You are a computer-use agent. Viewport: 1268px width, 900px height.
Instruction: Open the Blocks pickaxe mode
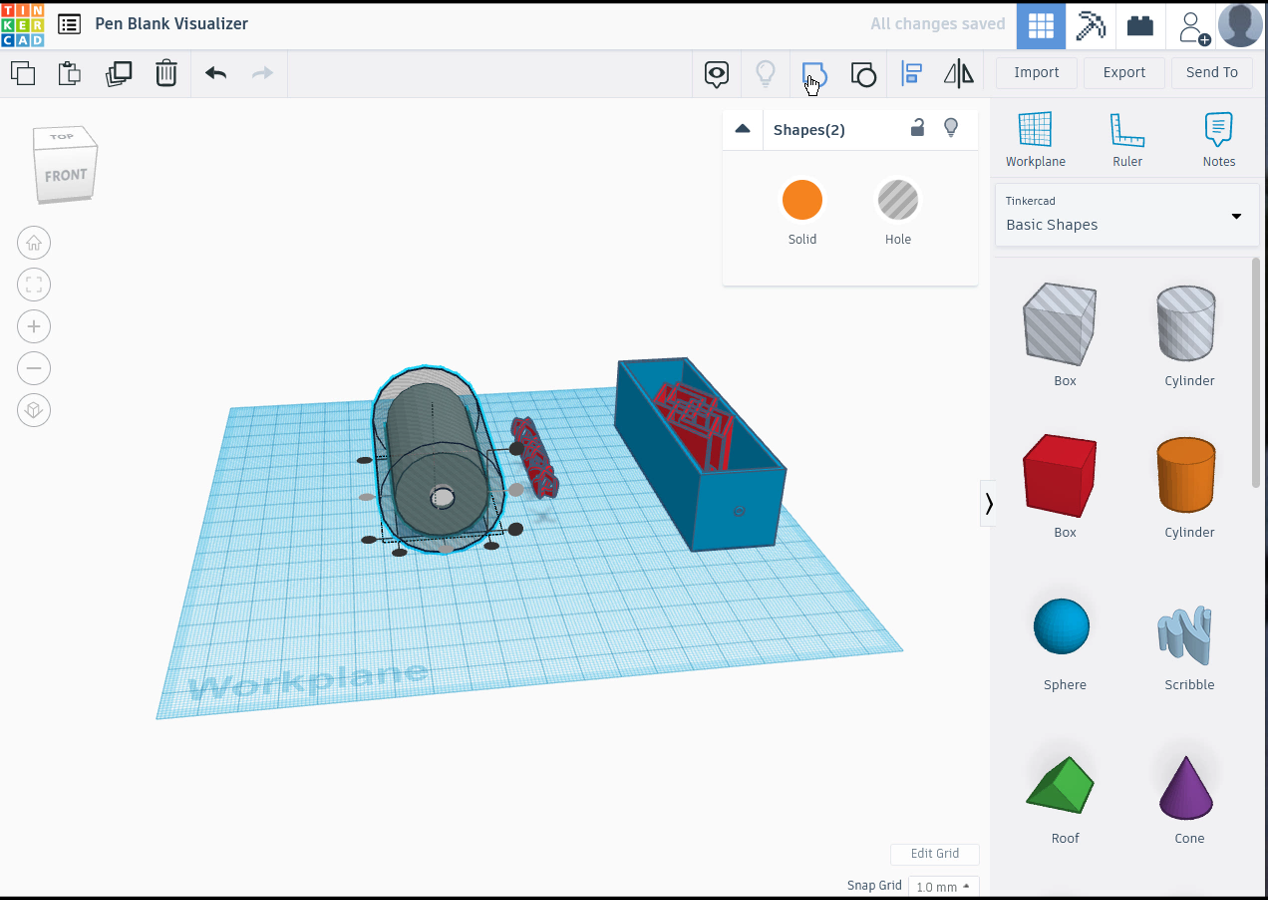(1090, 25)
